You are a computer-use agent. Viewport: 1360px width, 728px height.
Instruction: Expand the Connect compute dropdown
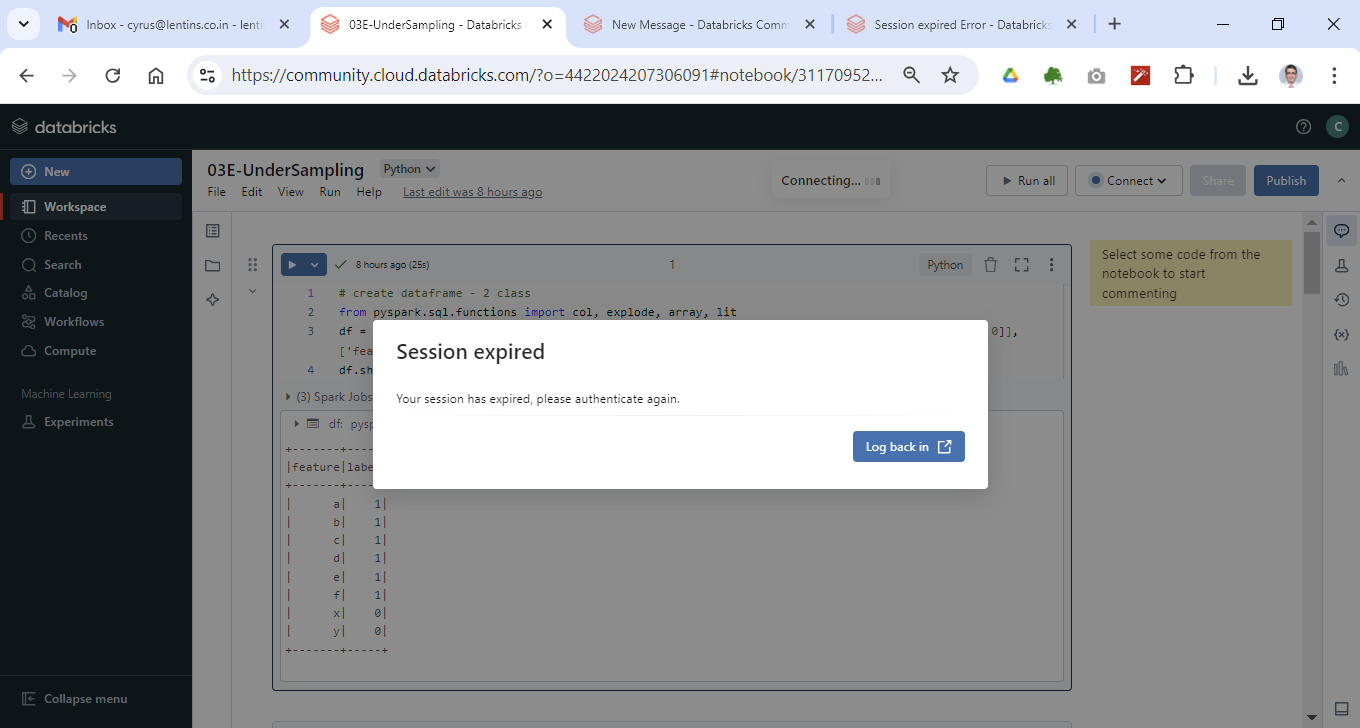[x=1129, y=181]
